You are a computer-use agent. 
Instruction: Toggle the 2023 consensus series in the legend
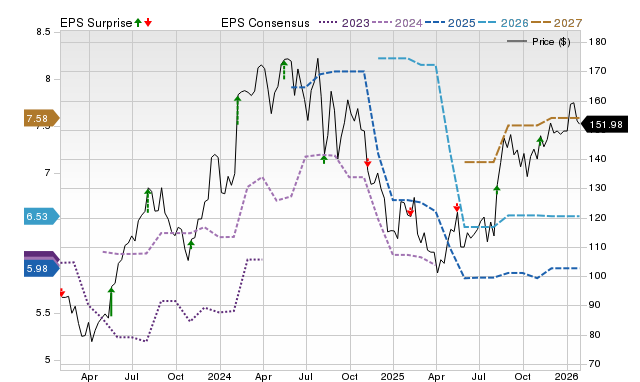tap(344, 23)
